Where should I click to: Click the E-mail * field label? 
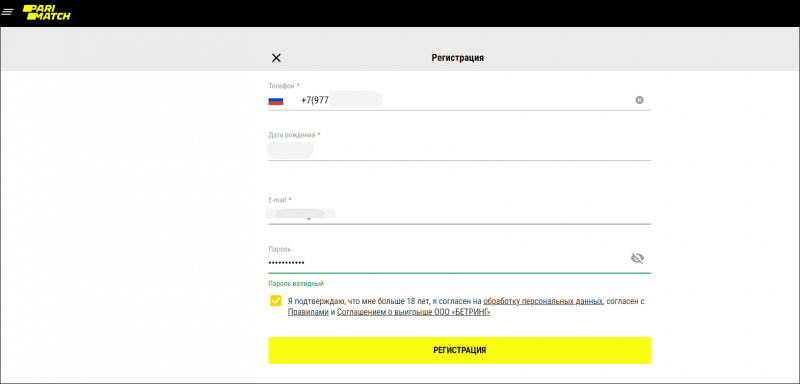[x=280, y=200]
